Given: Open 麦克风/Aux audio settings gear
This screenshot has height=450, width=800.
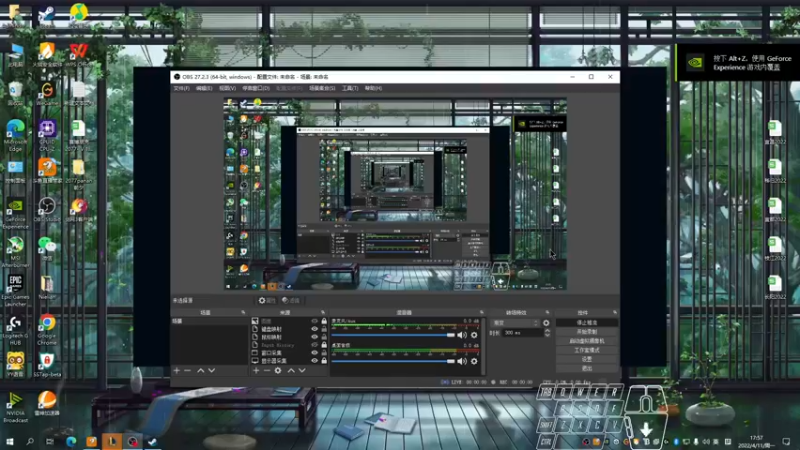Looking at the screenshot, I should click(474, 335).
